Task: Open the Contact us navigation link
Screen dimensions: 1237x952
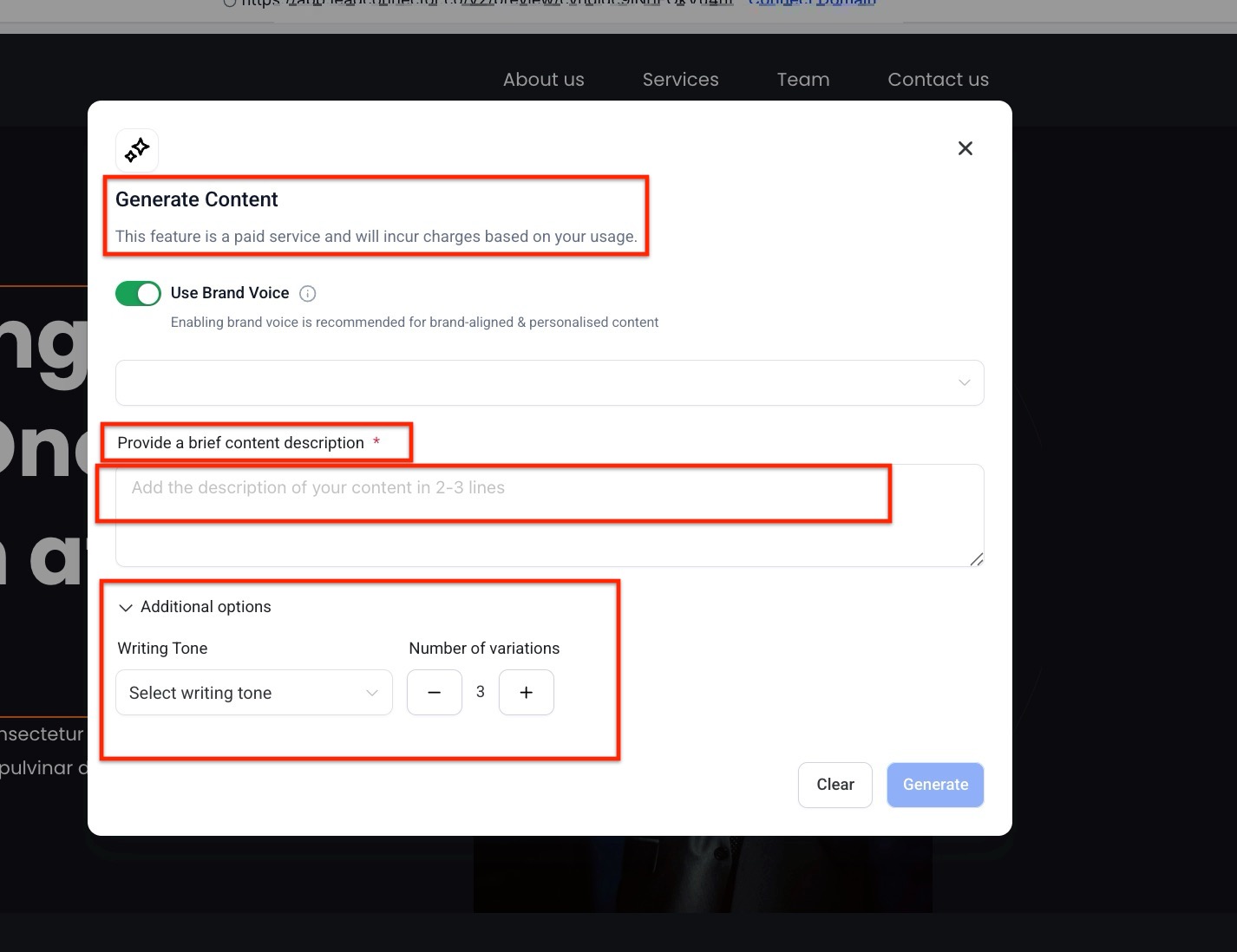Action: point(938,80)
